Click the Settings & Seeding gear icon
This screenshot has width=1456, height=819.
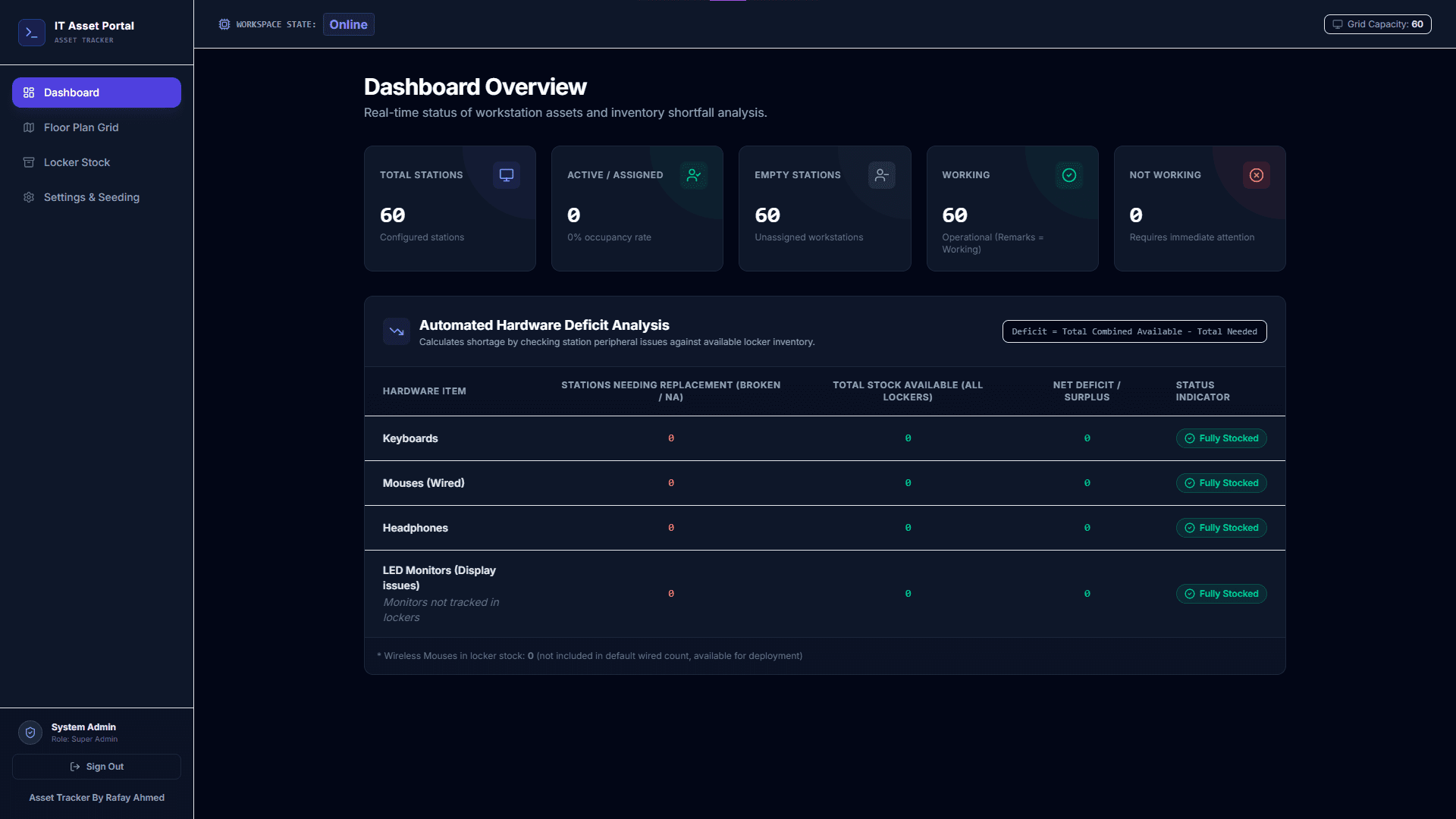tap(29, 197)
